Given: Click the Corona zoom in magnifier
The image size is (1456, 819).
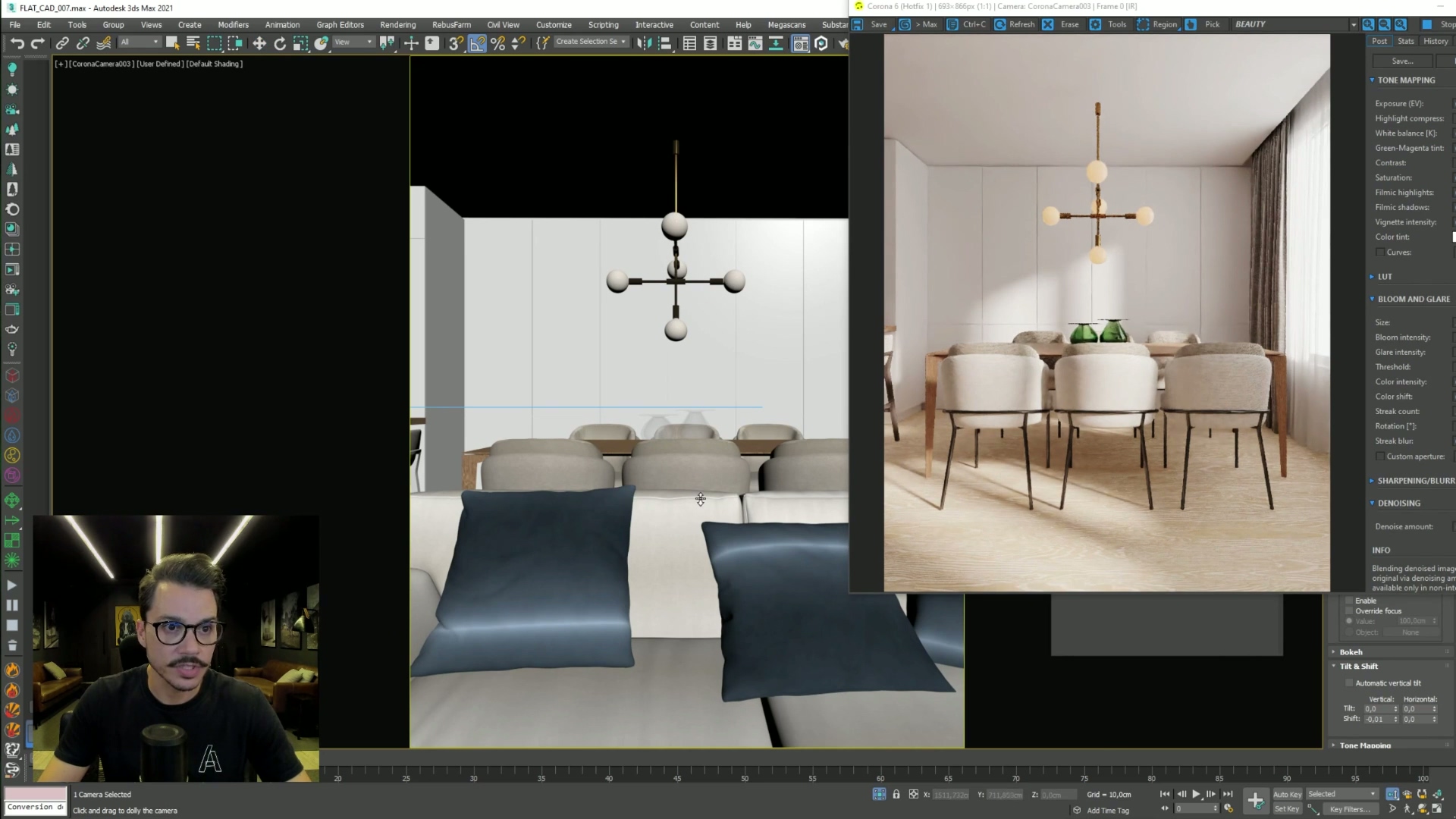Looking at the screenshot, I should click(x=1368, y=24).
